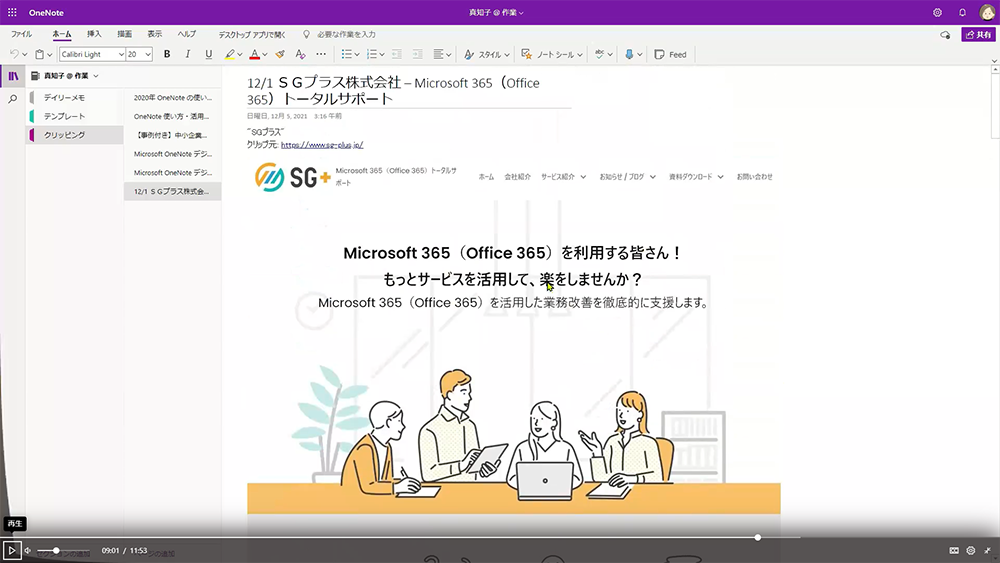Screen dimensions: 1000x563
Task: Open the app launcher waffle icon
Action: pos(12,12)
